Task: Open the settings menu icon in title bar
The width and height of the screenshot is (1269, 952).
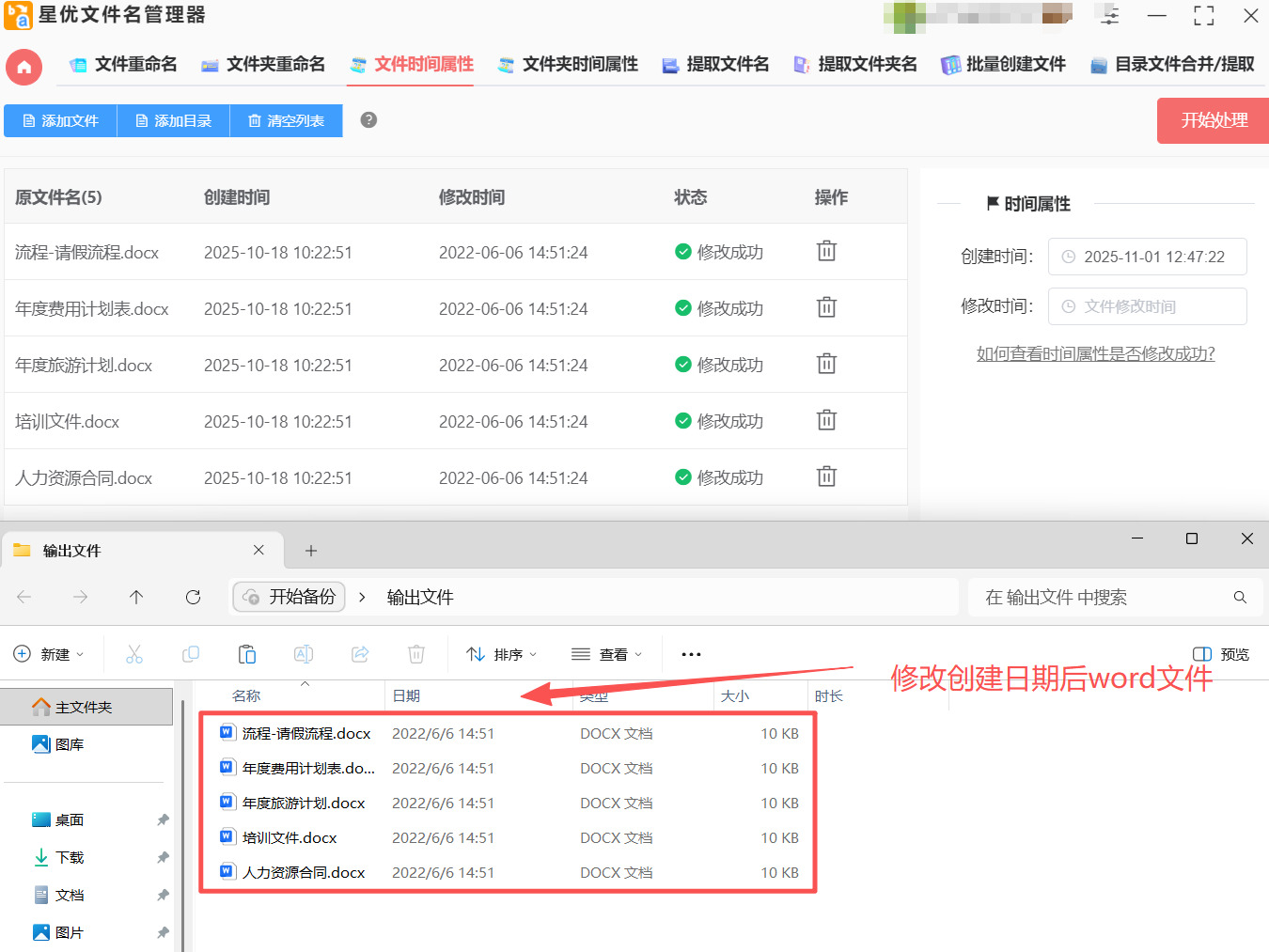Action: point(1110,16)
